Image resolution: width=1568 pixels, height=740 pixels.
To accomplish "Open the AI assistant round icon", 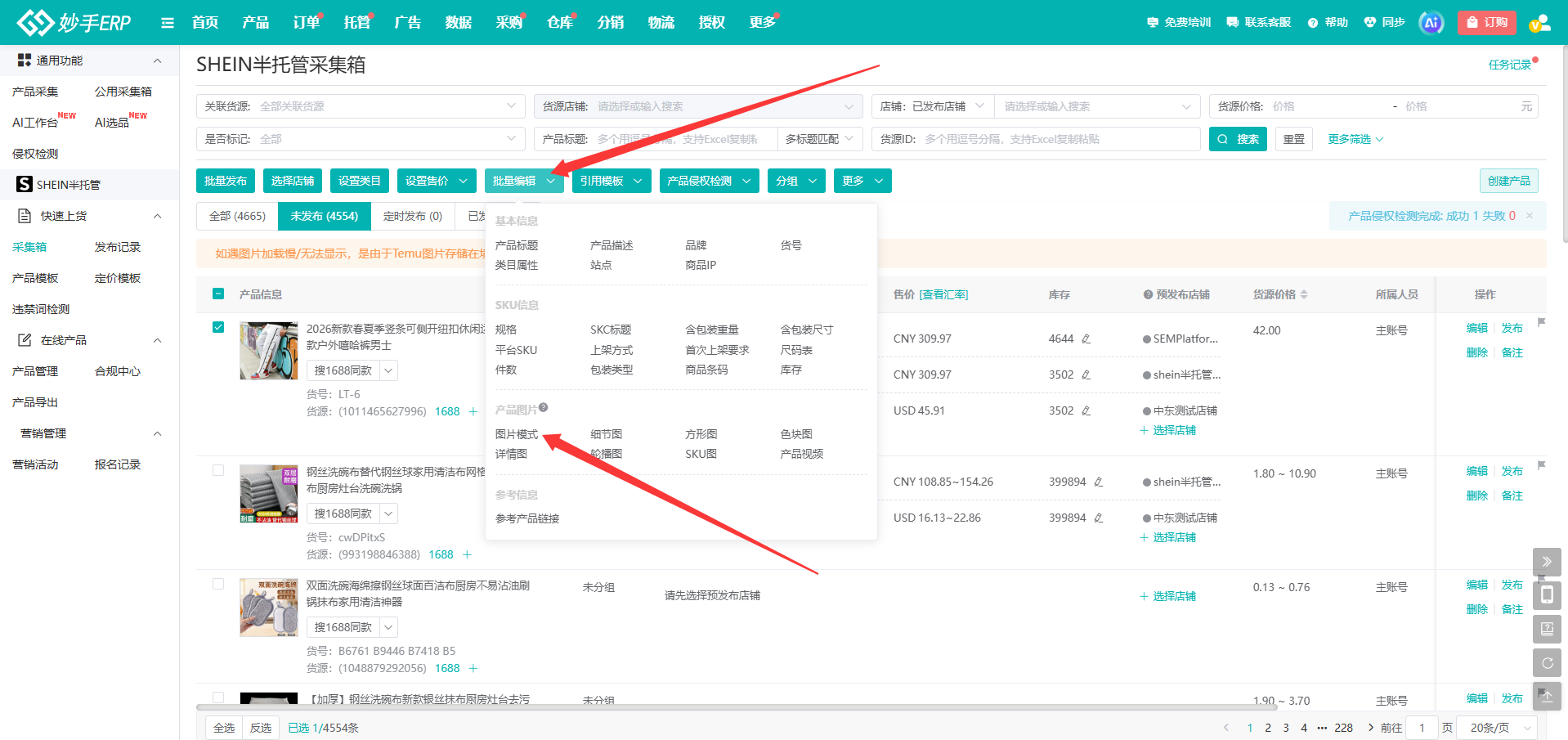I will pyautogui.click(x=1431, y=23).
